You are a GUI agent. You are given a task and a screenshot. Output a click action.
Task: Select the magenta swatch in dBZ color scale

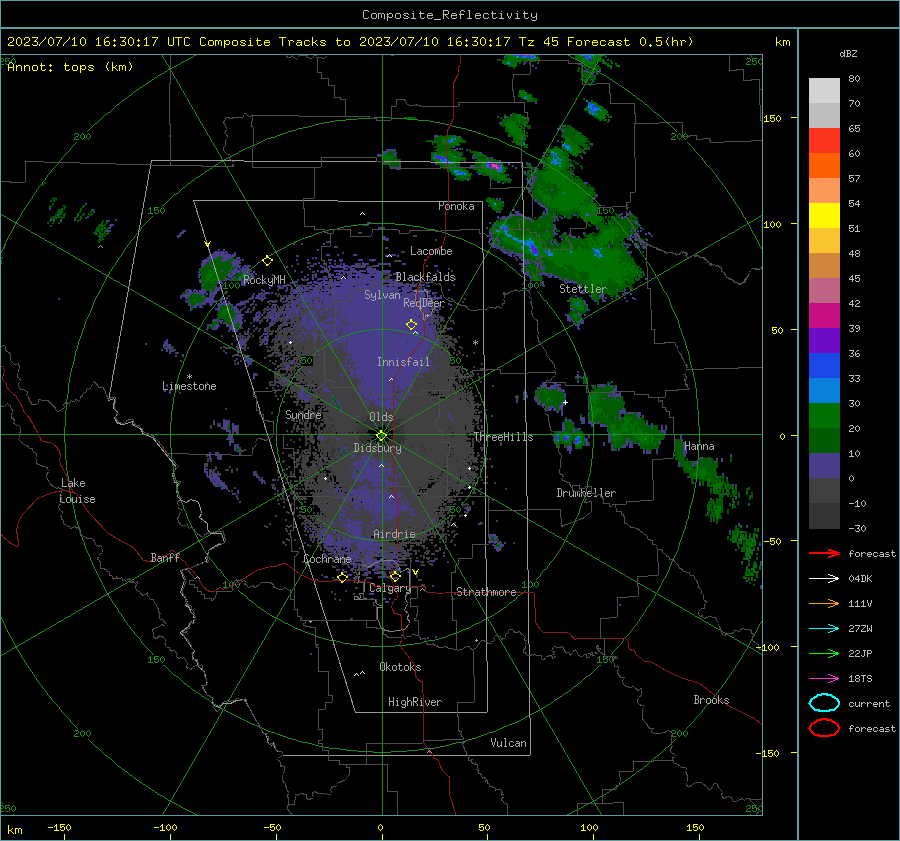(824, 315)
